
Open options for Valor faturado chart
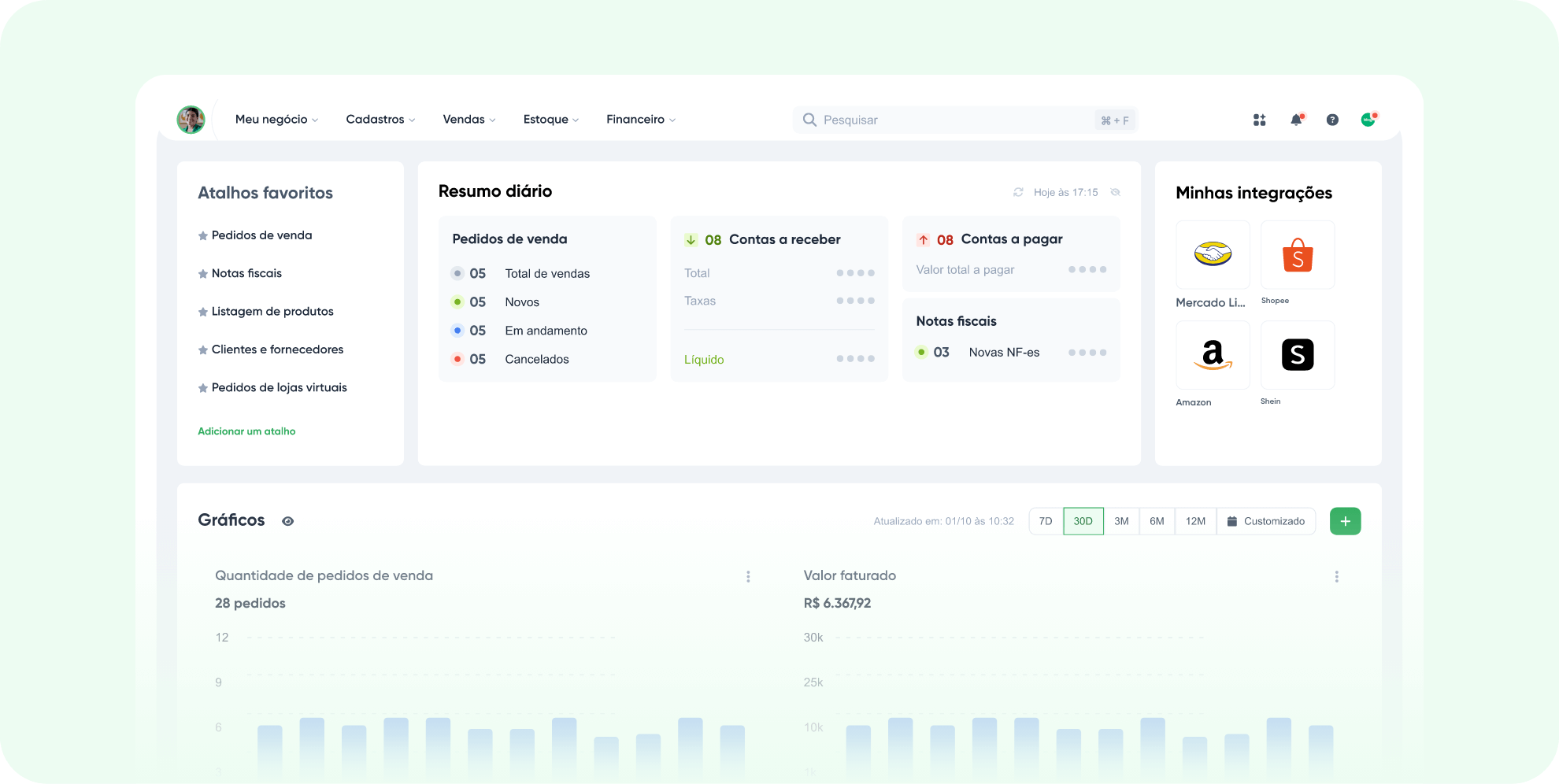(x=1336, y=577)
